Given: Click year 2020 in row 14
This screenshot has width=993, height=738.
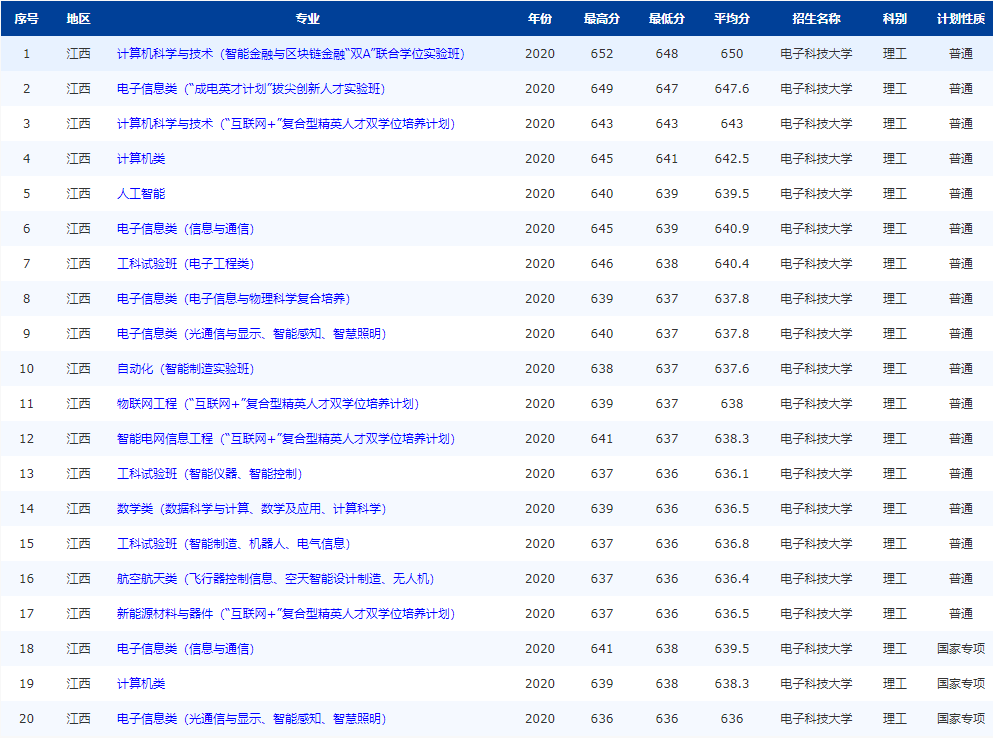Looking at the screenshot, I should 540,509.
